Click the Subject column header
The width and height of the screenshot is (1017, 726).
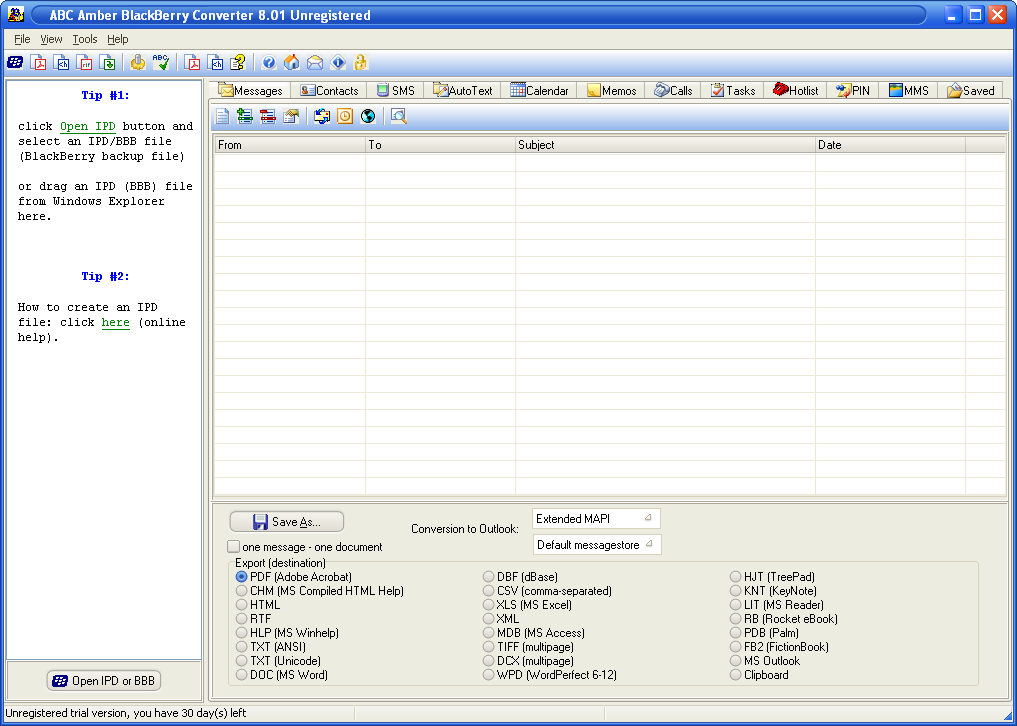coord(665,145)
